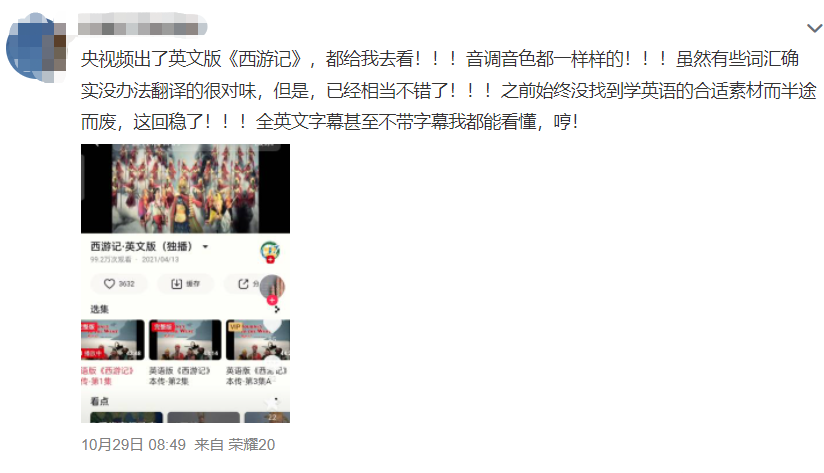Play episode 第1集 thumbnail
The image size is (824, 473).
(112, 340)
